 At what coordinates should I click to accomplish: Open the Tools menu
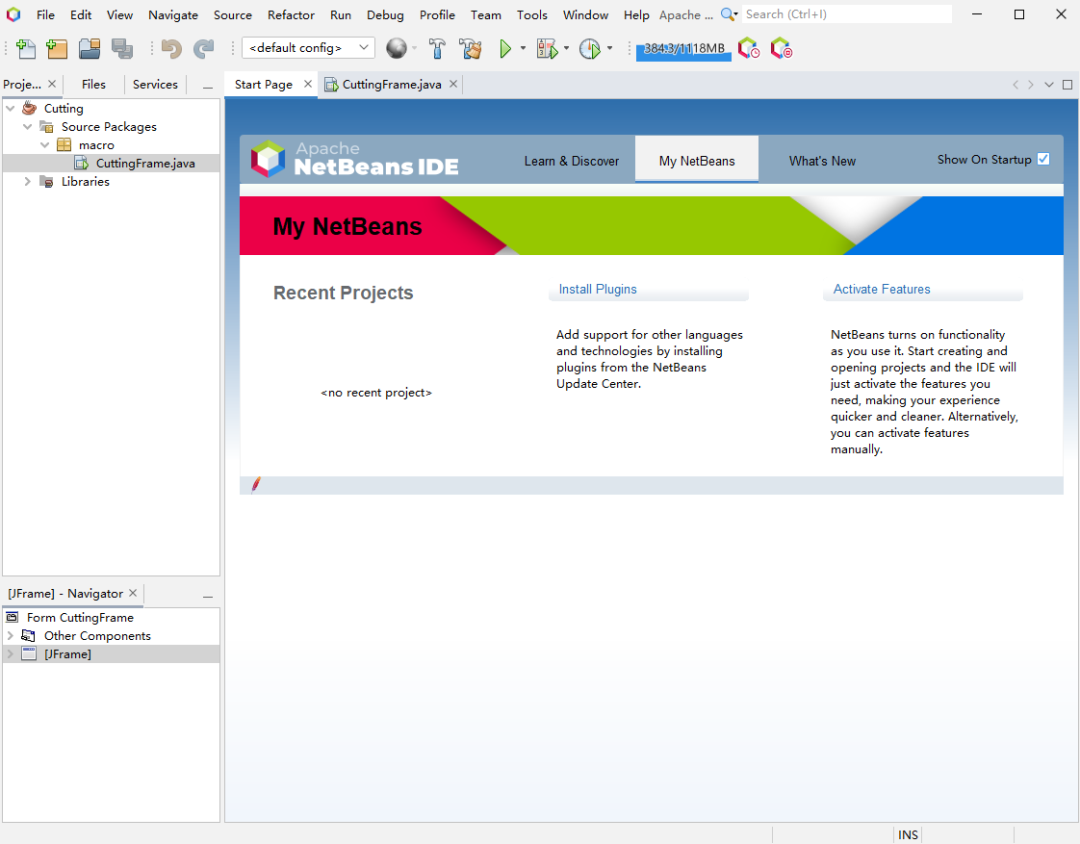point(532,14)
